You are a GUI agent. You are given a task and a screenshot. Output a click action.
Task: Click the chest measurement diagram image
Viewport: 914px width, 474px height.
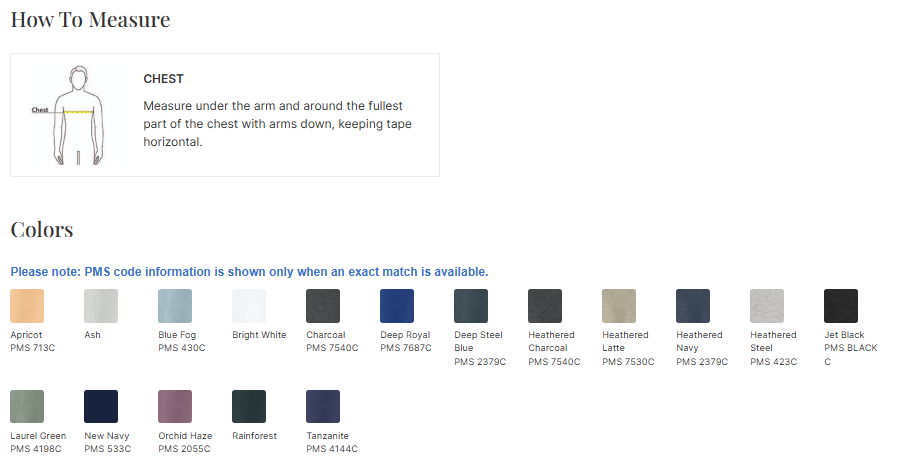[x=77, y=115]
